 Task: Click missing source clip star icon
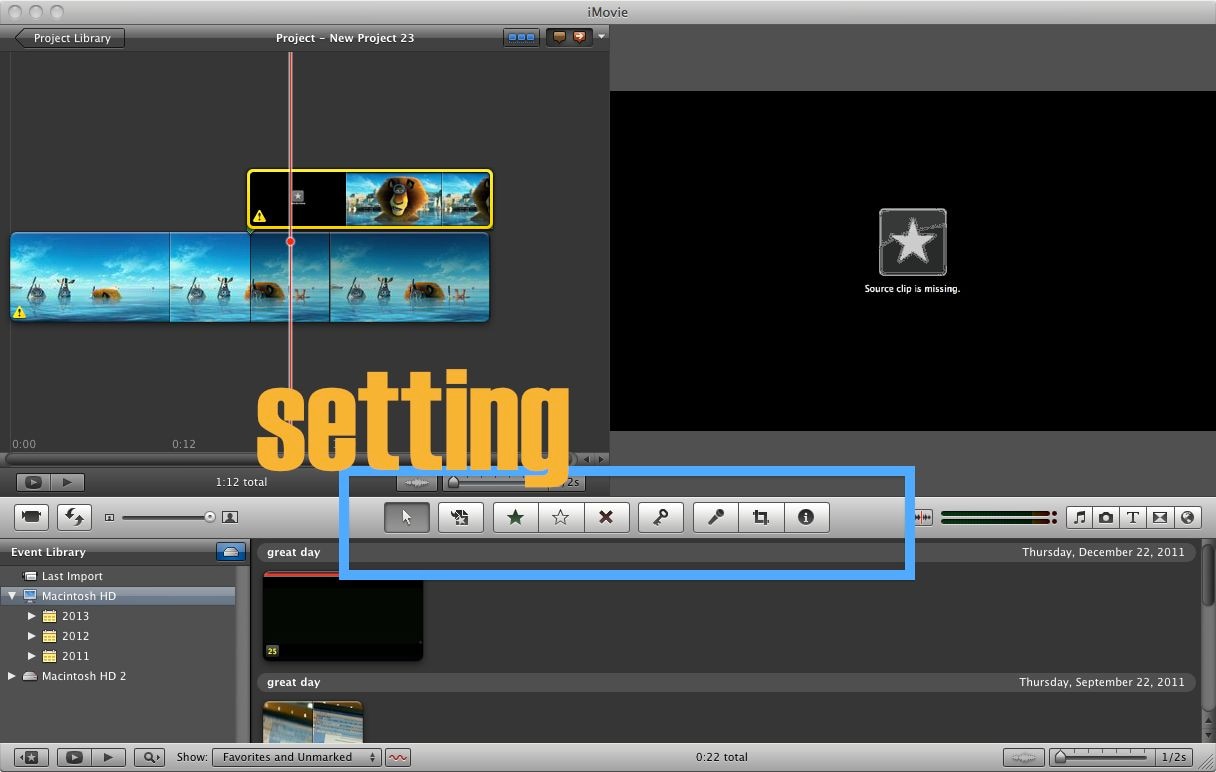point(912,242)
